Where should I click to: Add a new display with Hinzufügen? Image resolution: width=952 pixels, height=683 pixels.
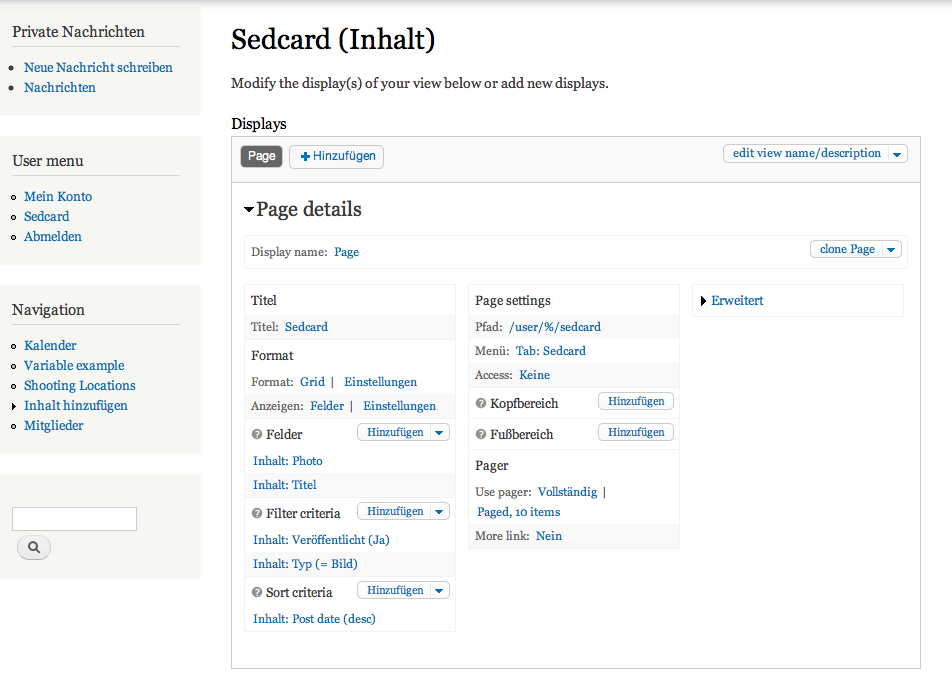pyautogui.click(x=337, y=157)
